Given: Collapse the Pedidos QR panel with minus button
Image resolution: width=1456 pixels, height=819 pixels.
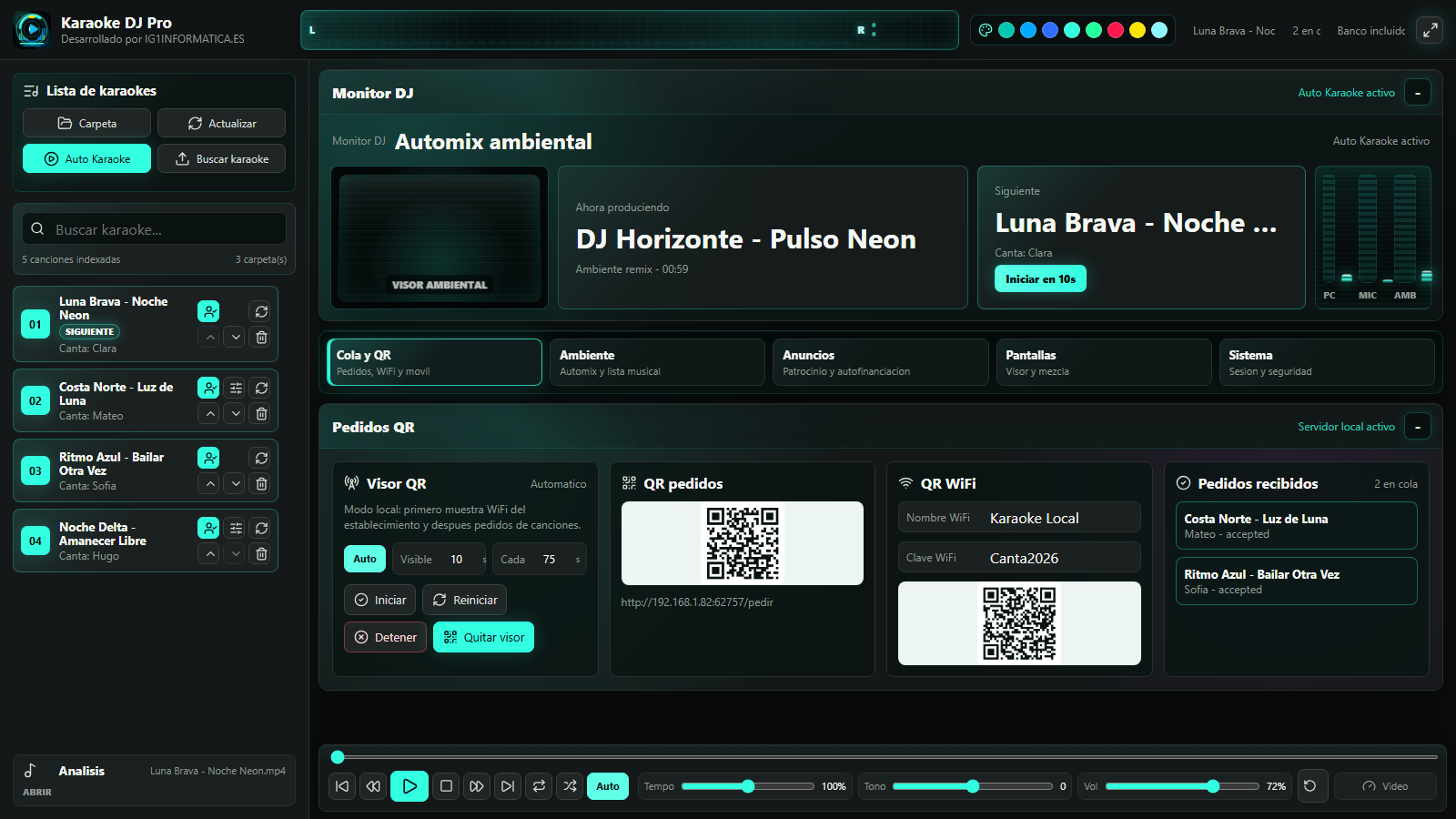Looking at the screenshot, I should click(1418, 427).
